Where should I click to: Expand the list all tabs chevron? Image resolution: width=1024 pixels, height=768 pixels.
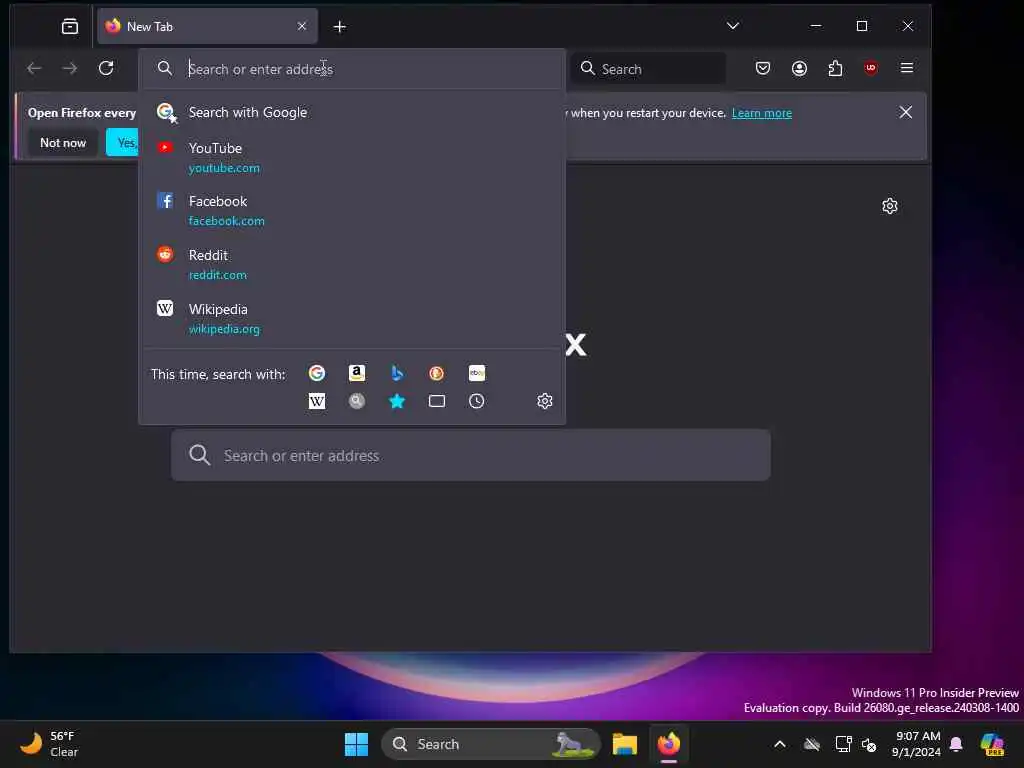[733, 26]
